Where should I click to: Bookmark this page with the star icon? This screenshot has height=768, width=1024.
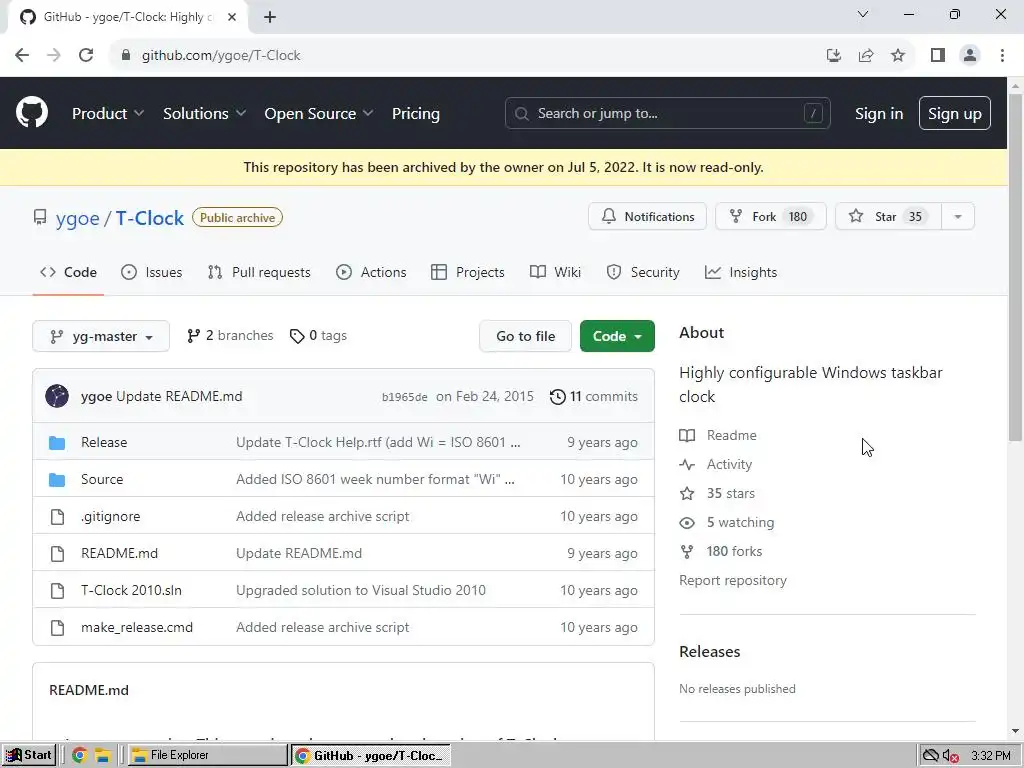point(898,56)
